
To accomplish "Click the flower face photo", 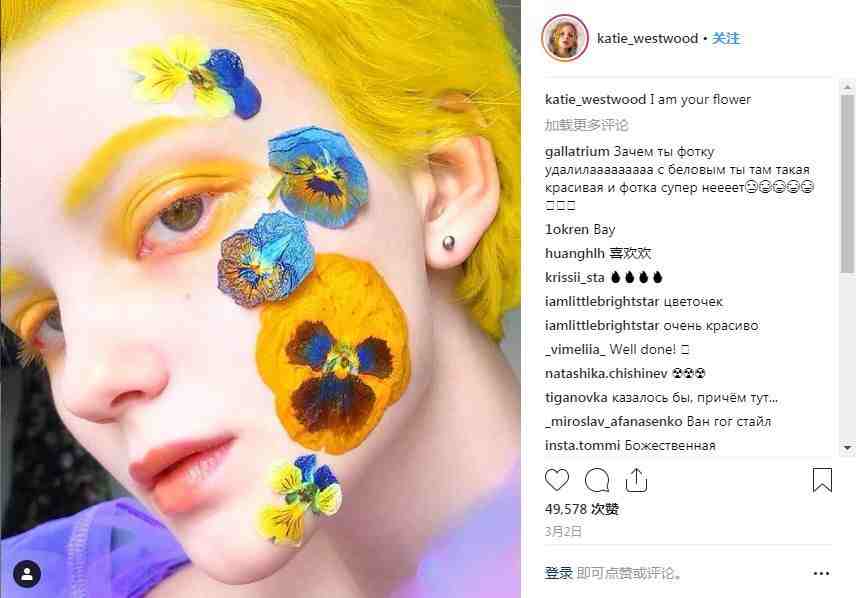I will (260, 299).
